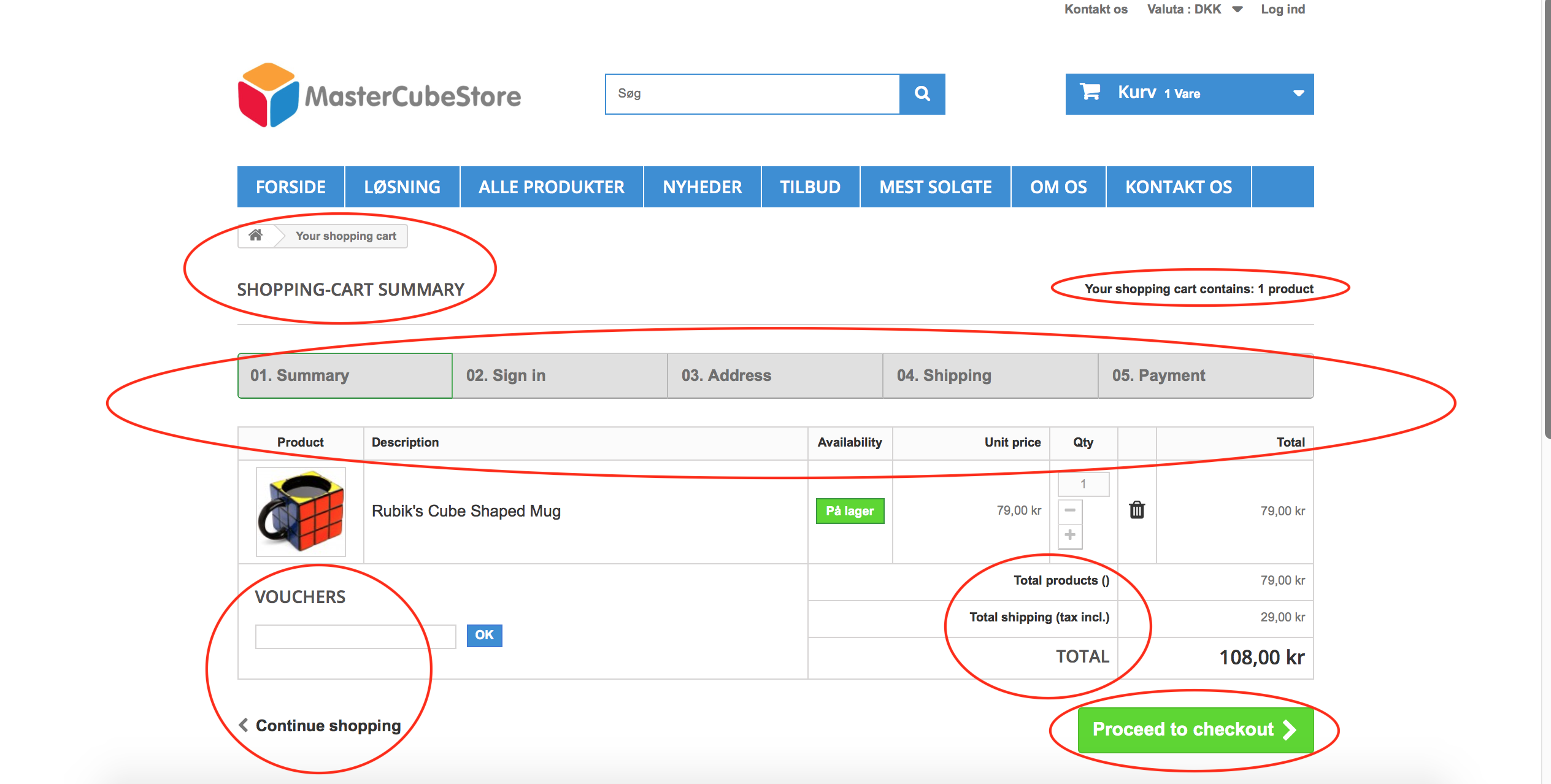Click the Log ind link
Viewport: 1551px width, 784px height.
pyautogui.click(x=1282, y=9)
